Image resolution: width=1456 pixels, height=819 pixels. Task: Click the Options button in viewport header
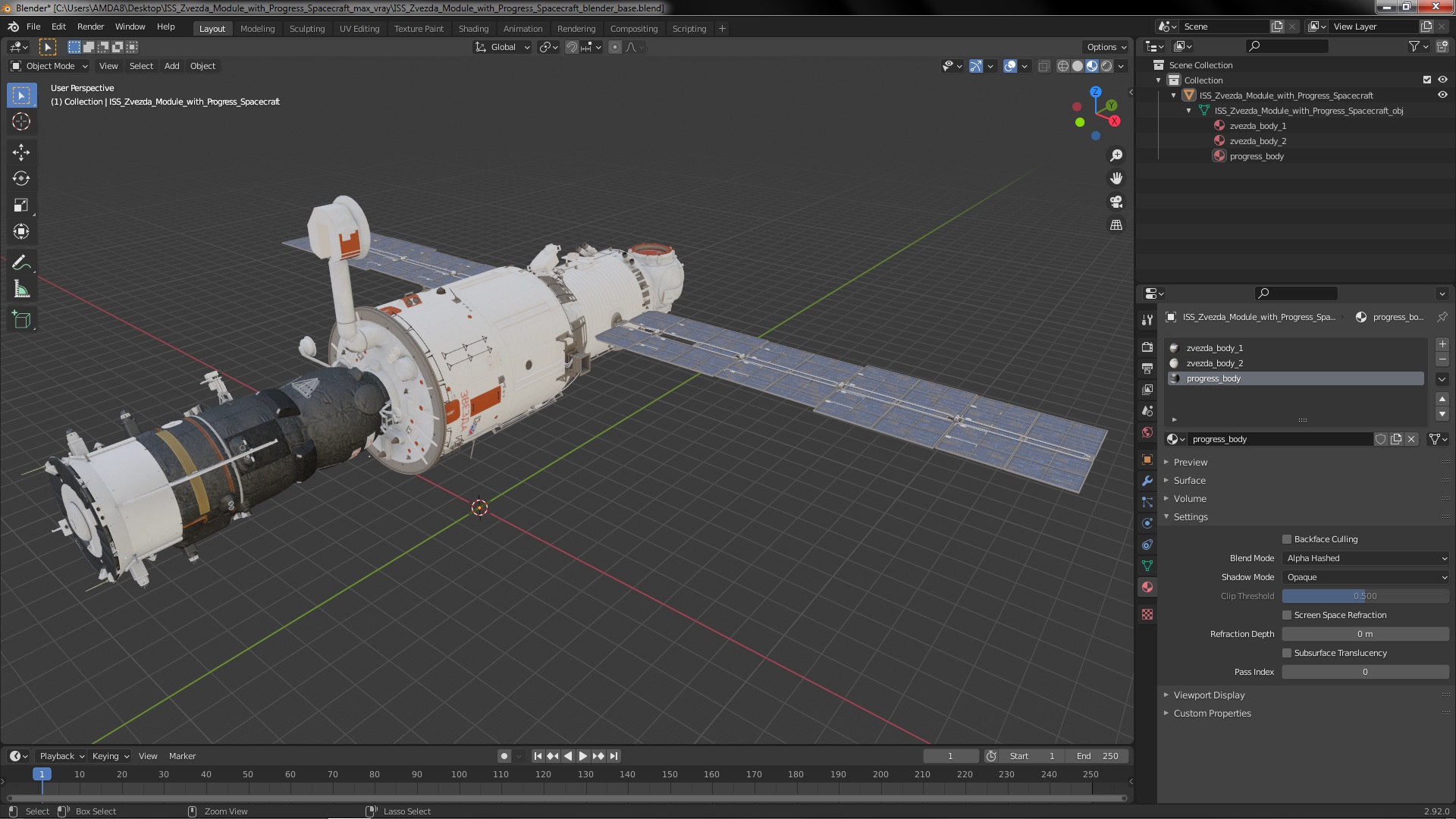point(1106,47)
